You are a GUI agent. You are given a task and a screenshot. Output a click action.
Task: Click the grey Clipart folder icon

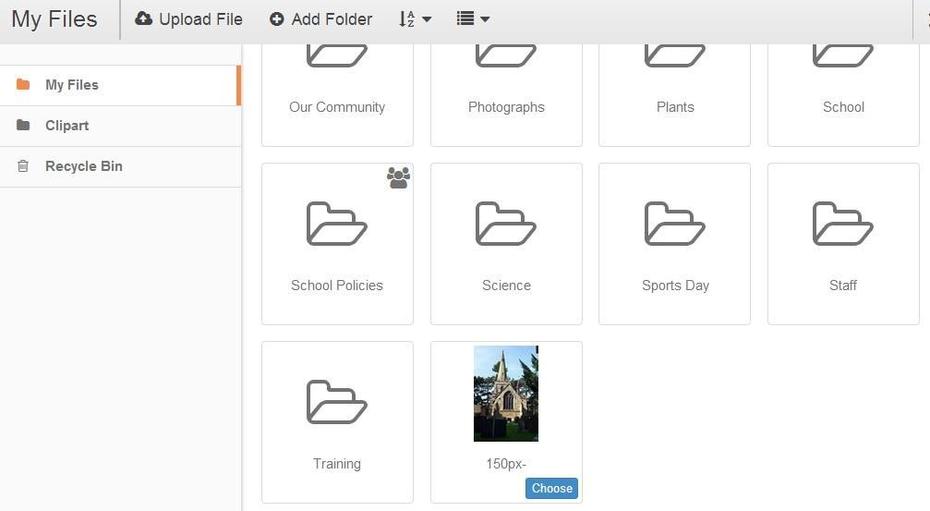[23, 125]
